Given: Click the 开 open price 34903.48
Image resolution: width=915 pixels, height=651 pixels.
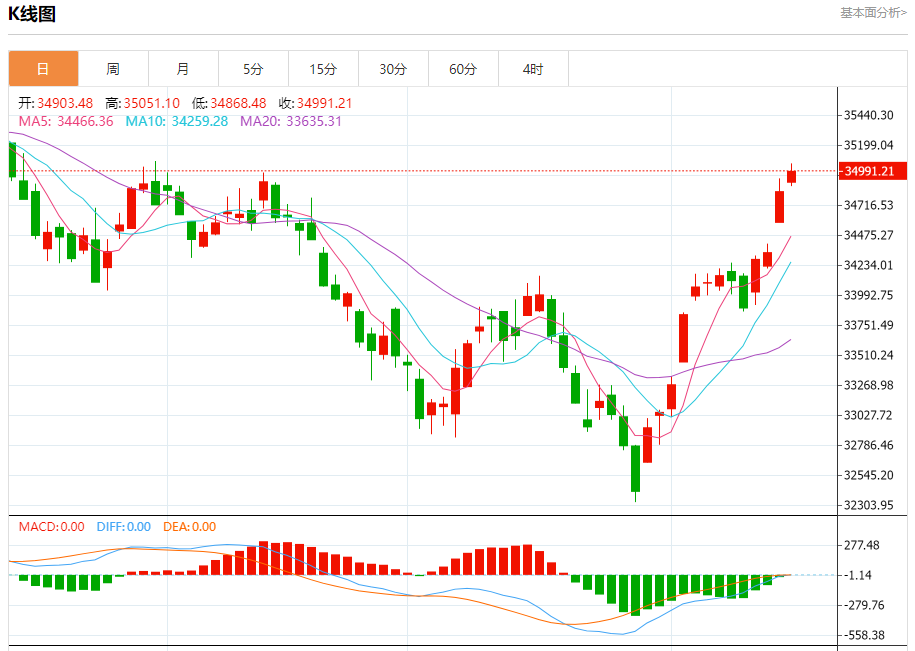Looking at the screenshot, I should (65, 103).
